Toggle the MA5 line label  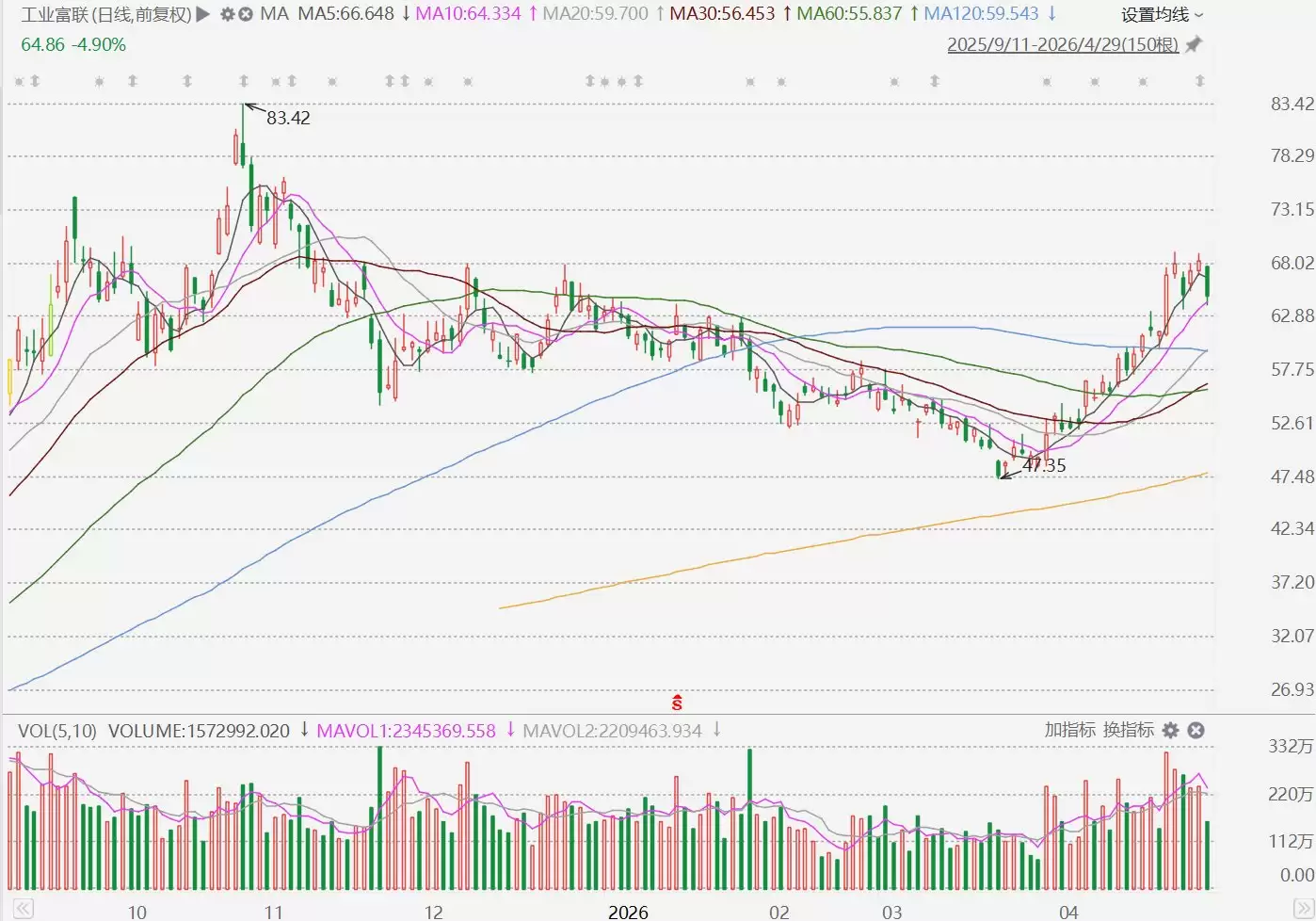(x=345, y=14)
